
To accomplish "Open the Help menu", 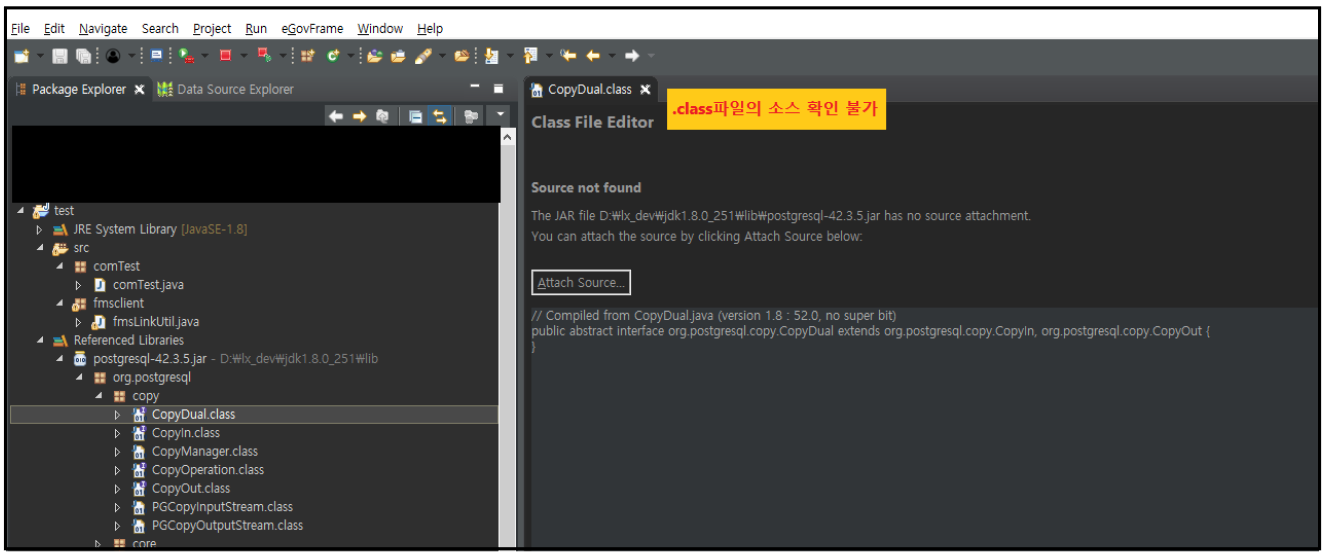I will click(x=430, y=28).
